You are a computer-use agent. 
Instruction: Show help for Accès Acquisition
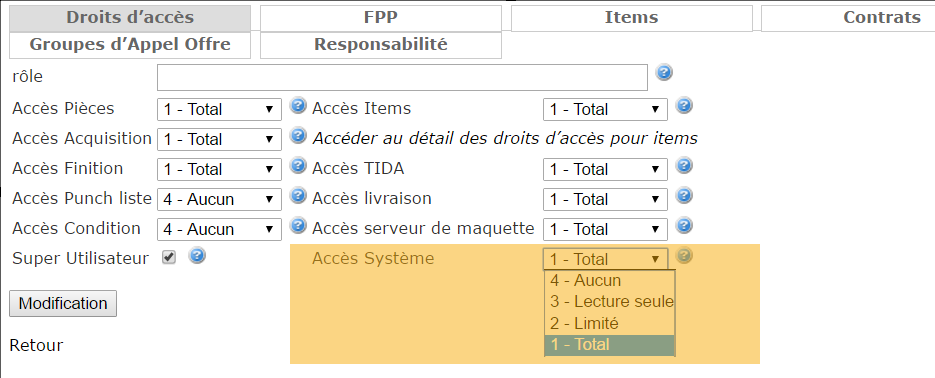pyautogui.click(x=298, y=135)
